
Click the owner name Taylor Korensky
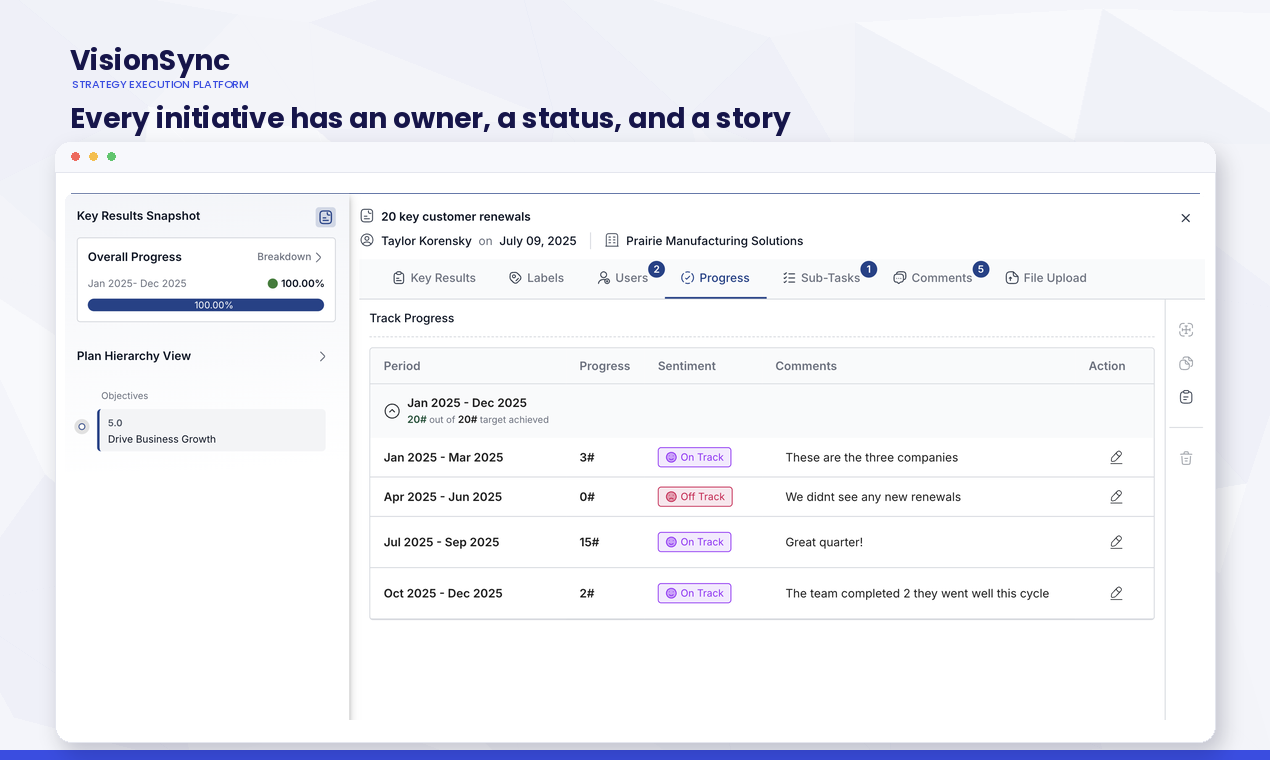tap(426, 241)
